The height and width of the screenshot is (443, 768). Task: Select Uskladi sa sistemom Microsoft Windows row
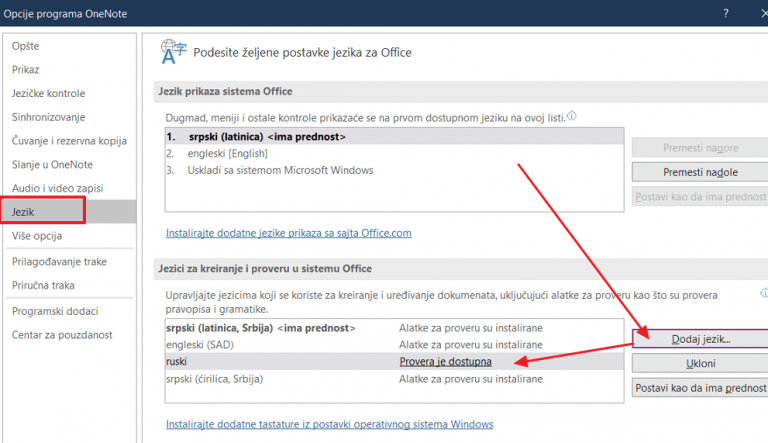[394, 170]
